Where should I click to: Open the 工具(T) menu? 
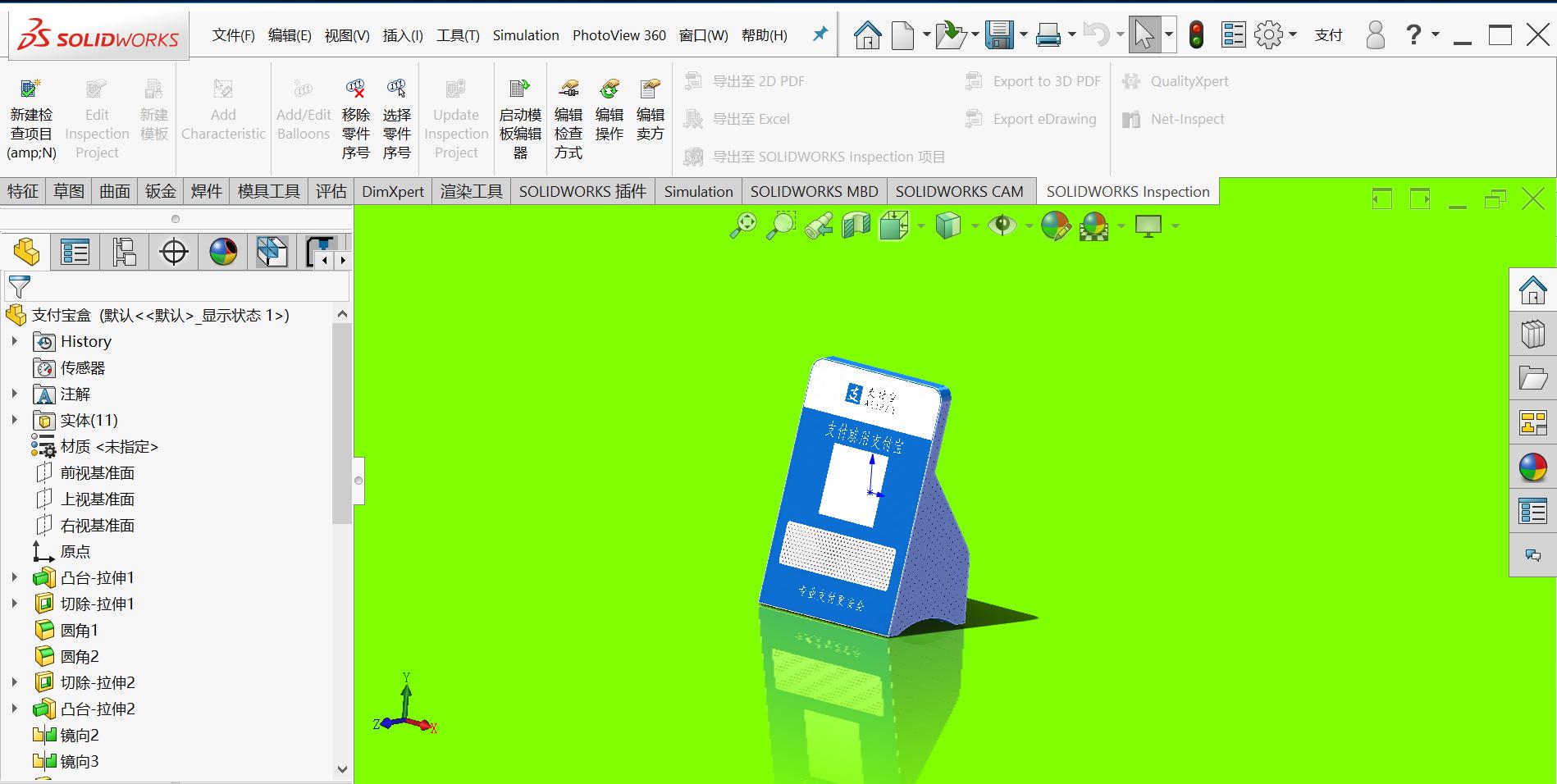458,35
